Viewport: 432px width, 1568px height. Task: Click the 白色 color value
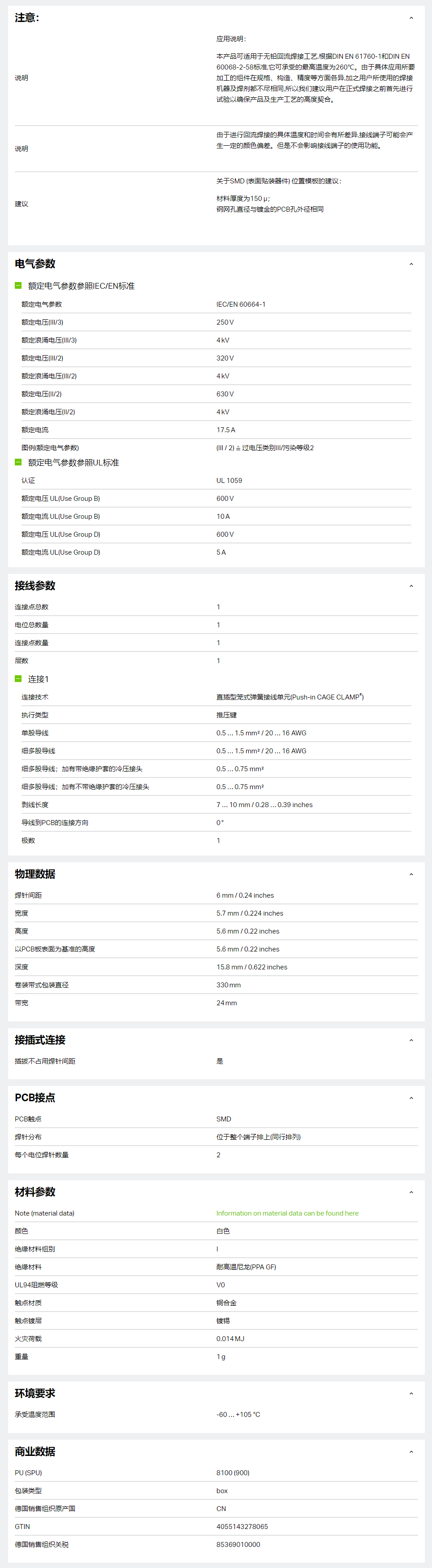tap(223, 1231)
